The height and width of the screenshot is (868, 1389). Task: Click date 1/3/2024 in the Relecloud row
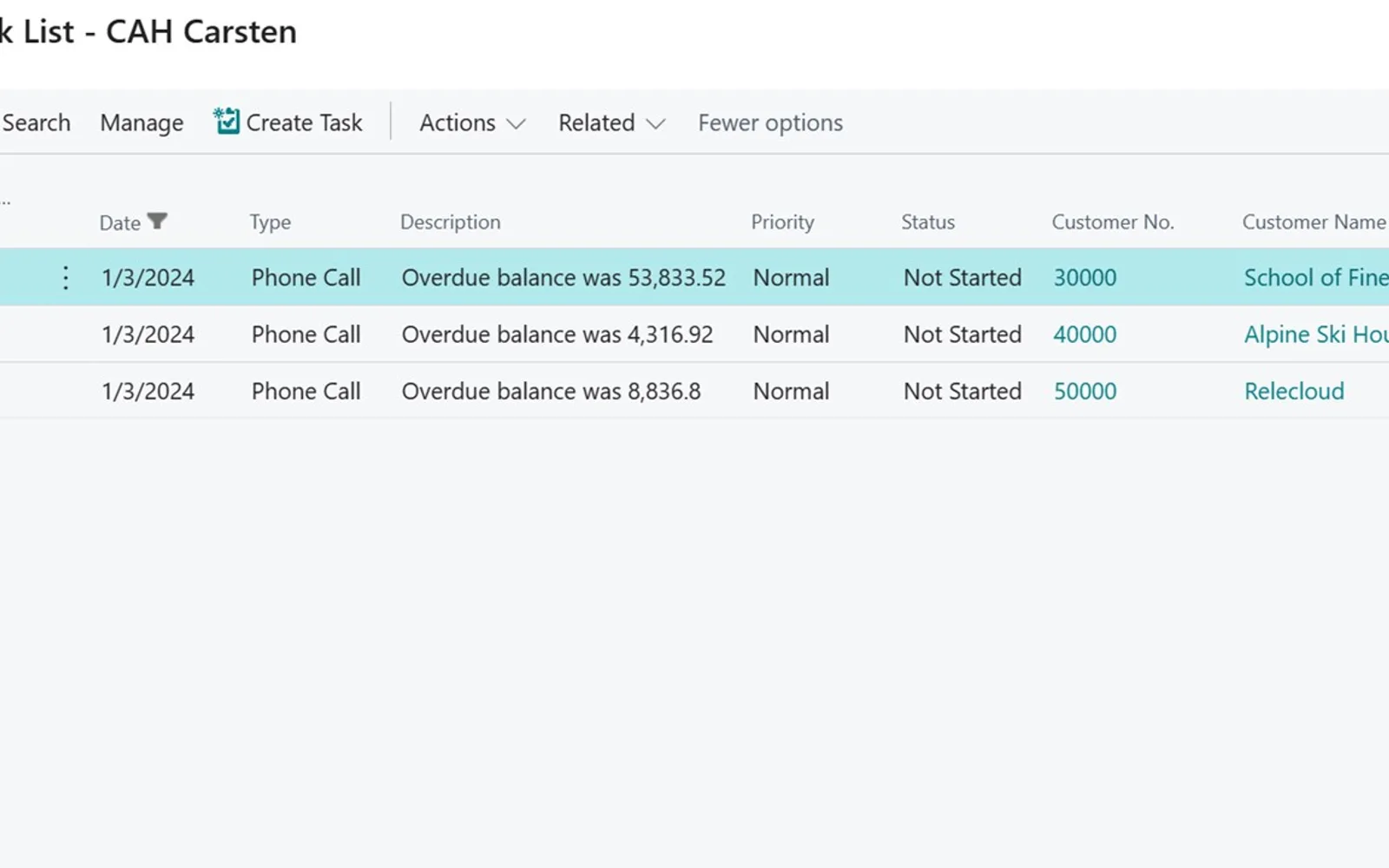point(148,391)
